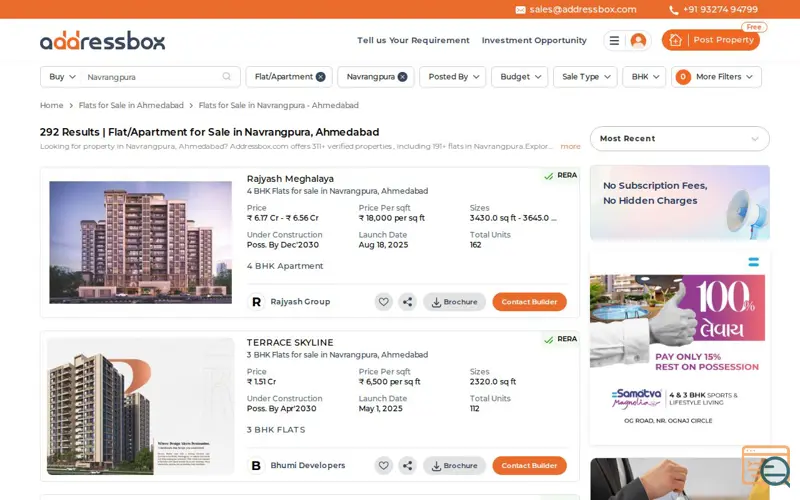Click Flats for Sale in Navrangpura breadcrumb
This screenshot has width=800, height=500.
click(279, 105)
